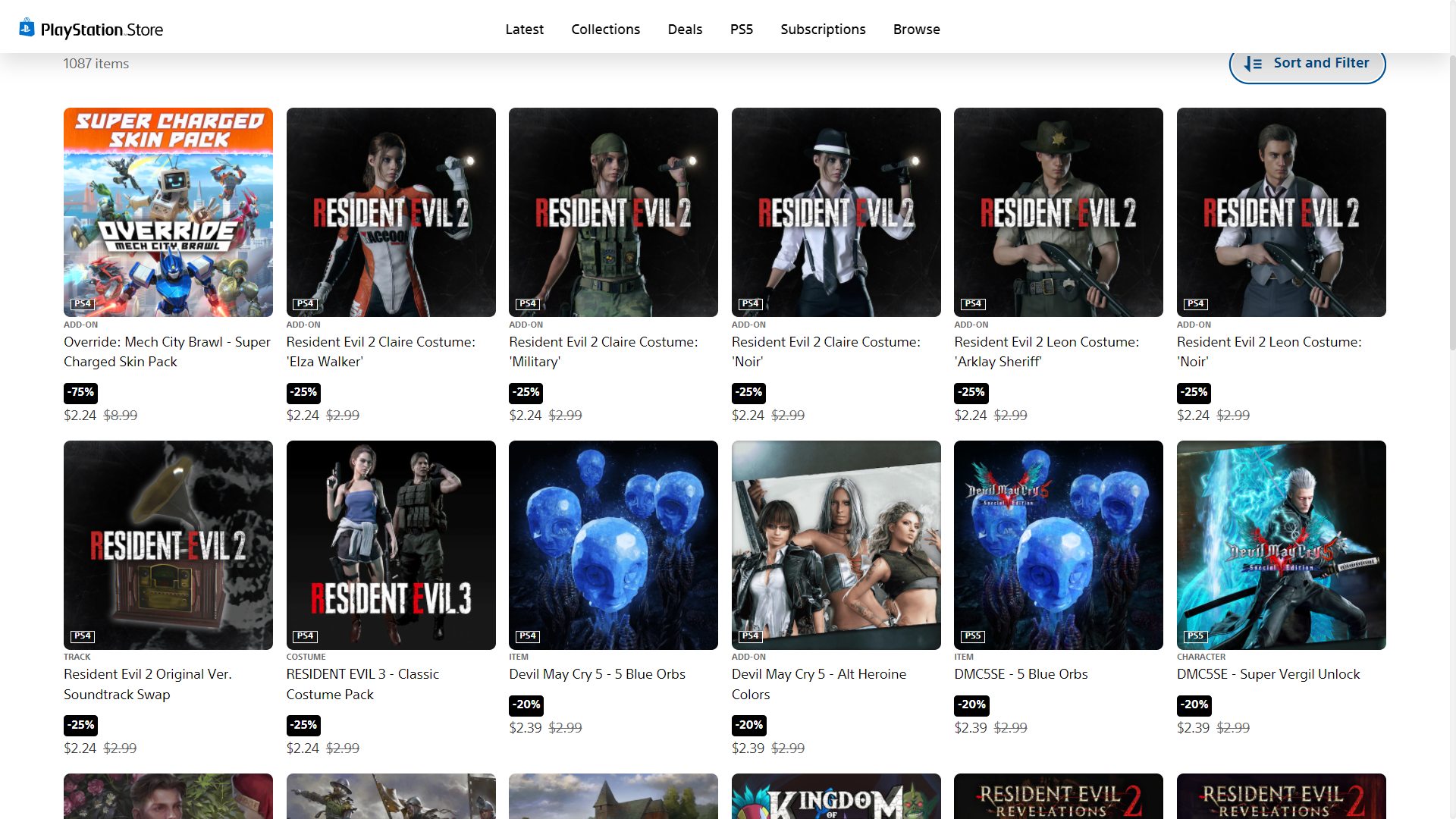The height and width of the screenshot is (819, 1456).
Task: Click Browse in the top navigation
Action: [x=916, y=30]
